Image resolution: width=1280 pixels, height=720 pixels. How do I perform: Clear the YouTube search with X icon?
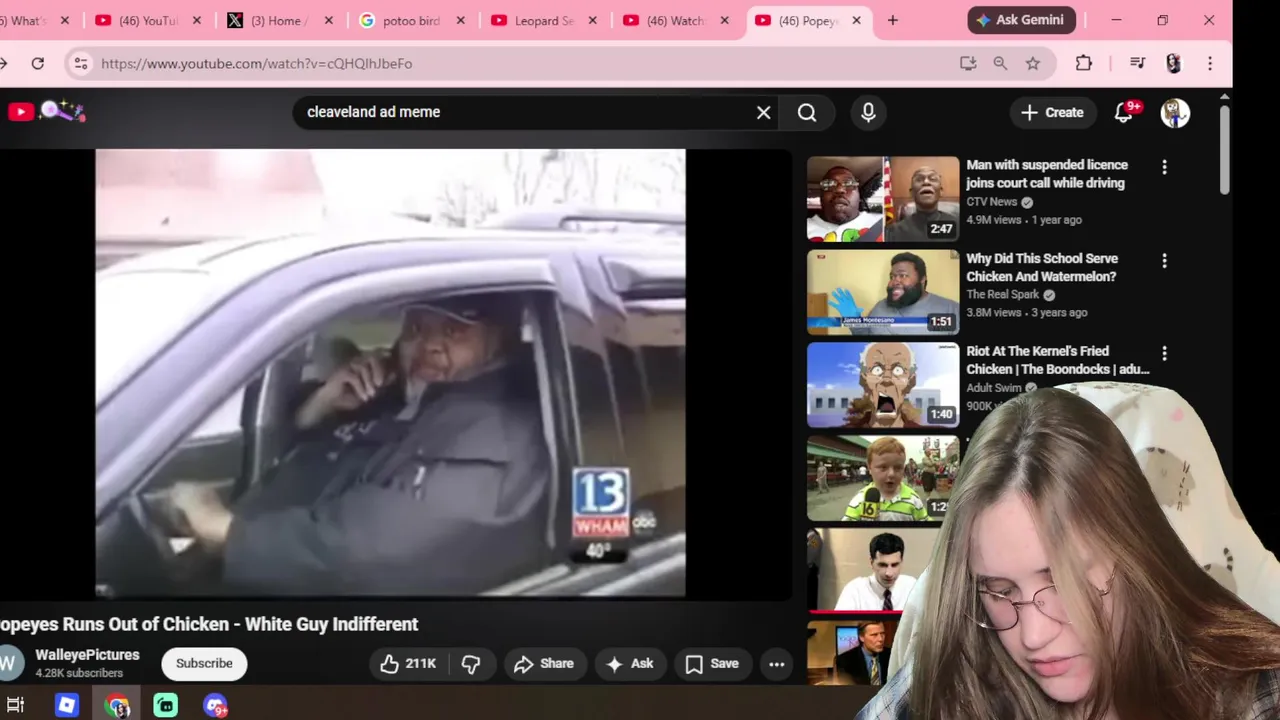tap(764, 112)
